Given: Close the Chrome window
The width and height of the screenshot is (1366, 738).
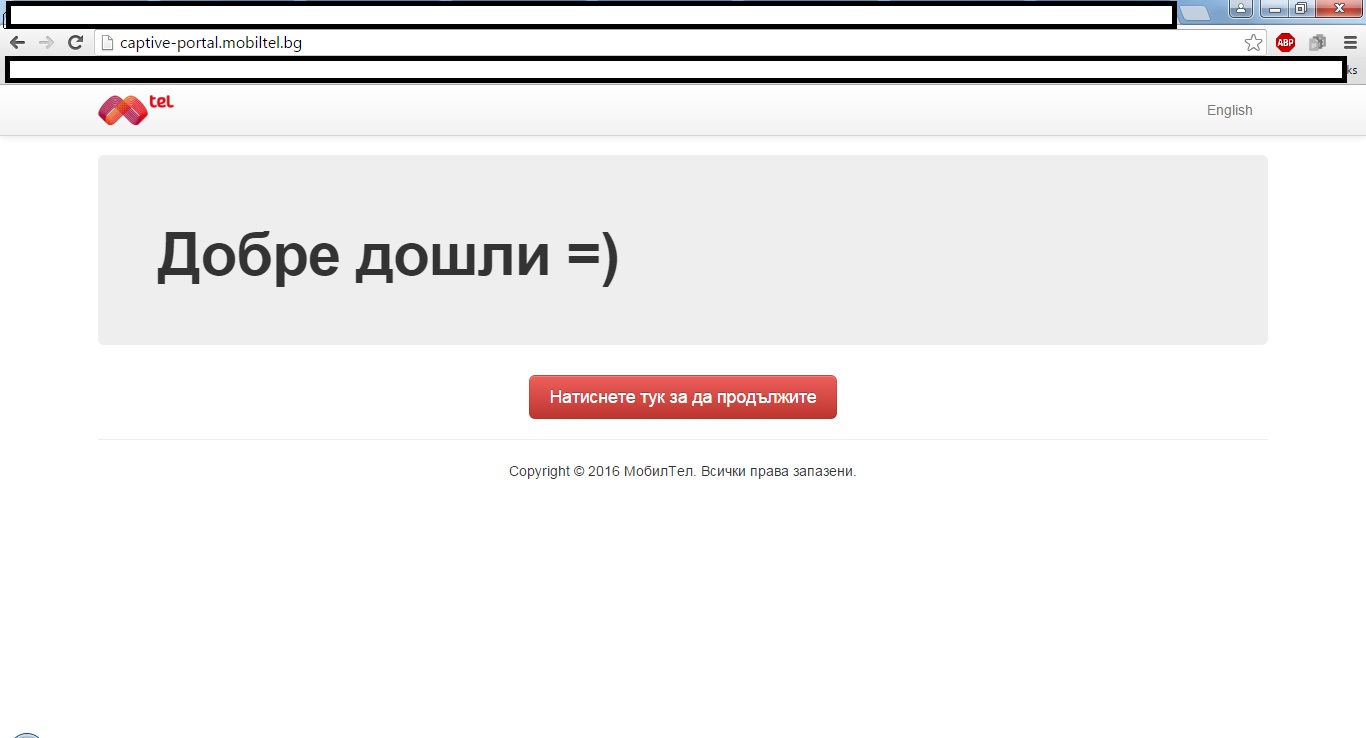Looking at the screenshot, I should tap(1338, 9).
